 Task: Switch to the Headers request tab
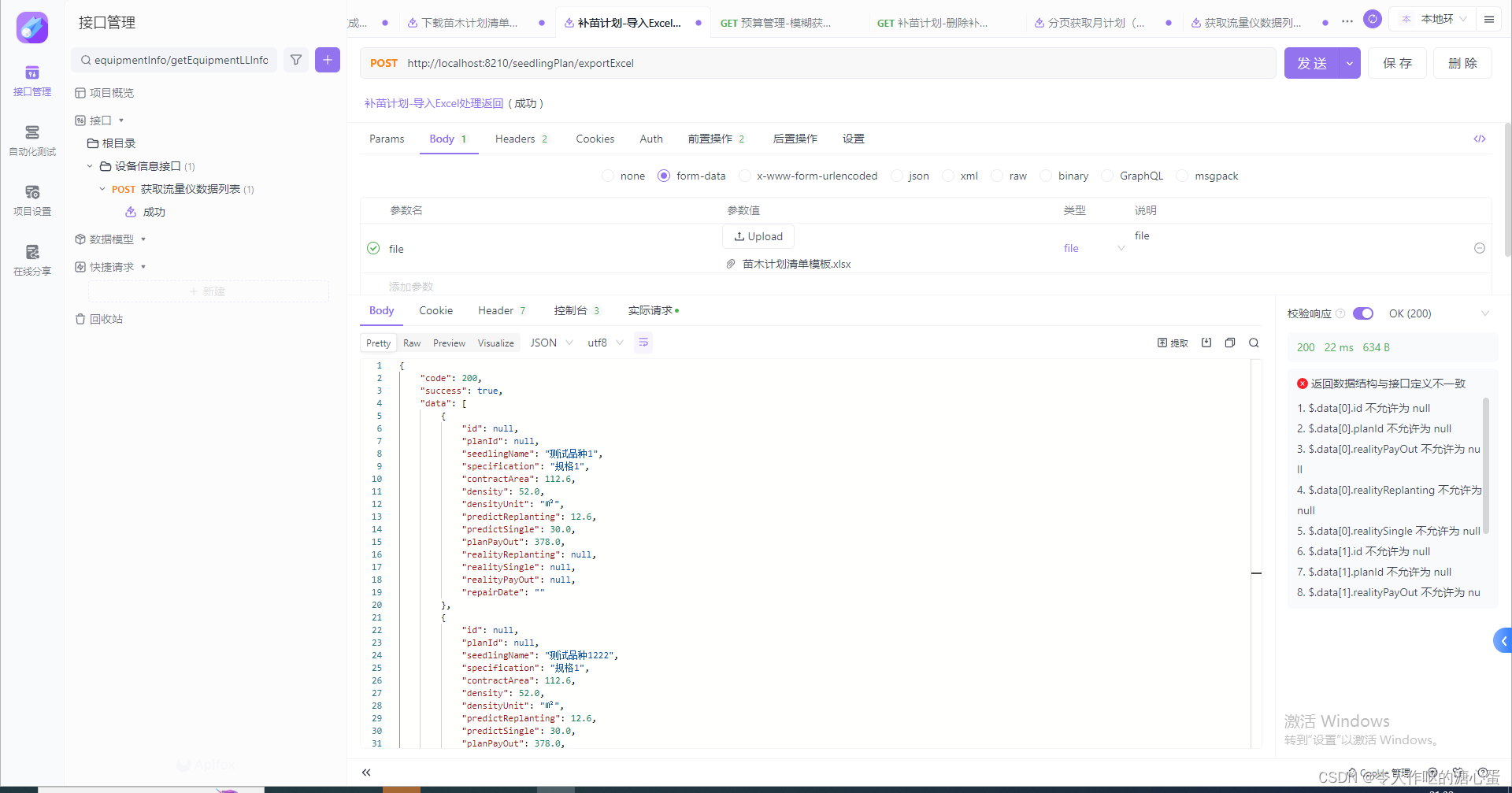521,139
